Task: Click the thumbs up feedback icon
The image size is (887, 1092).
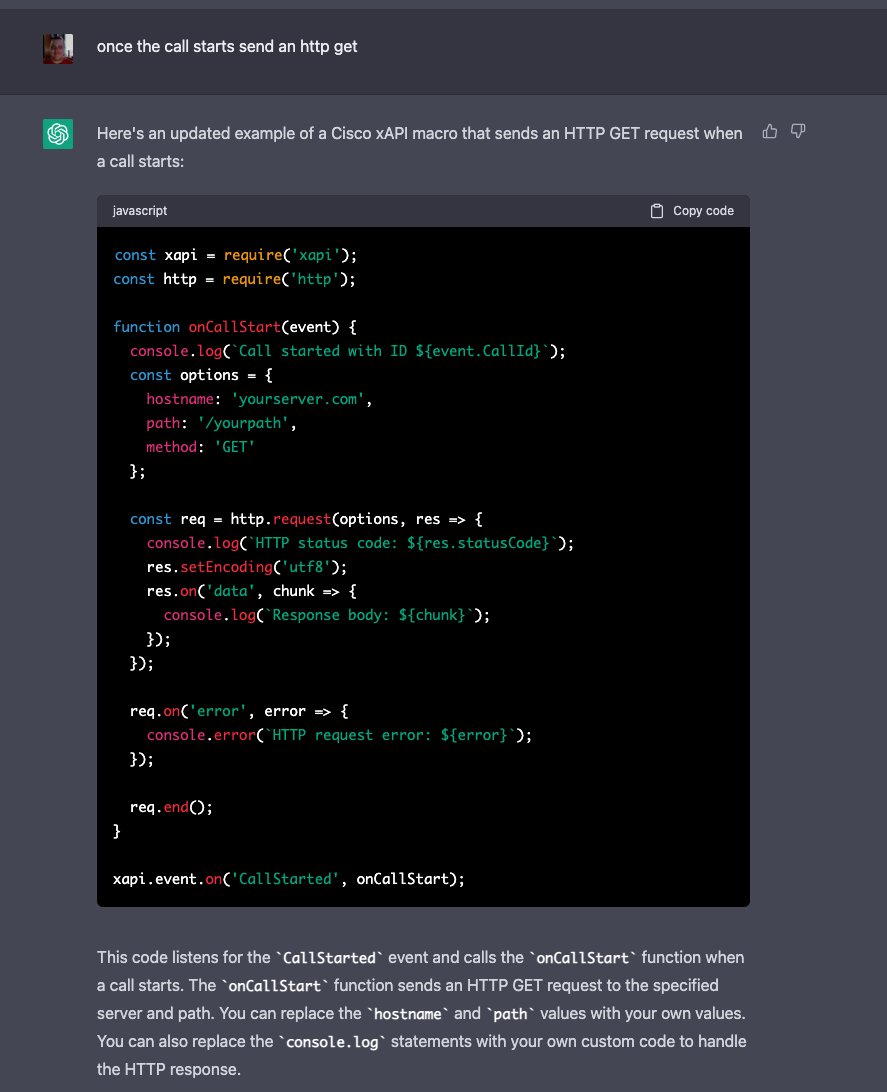Action: point(770,131)
